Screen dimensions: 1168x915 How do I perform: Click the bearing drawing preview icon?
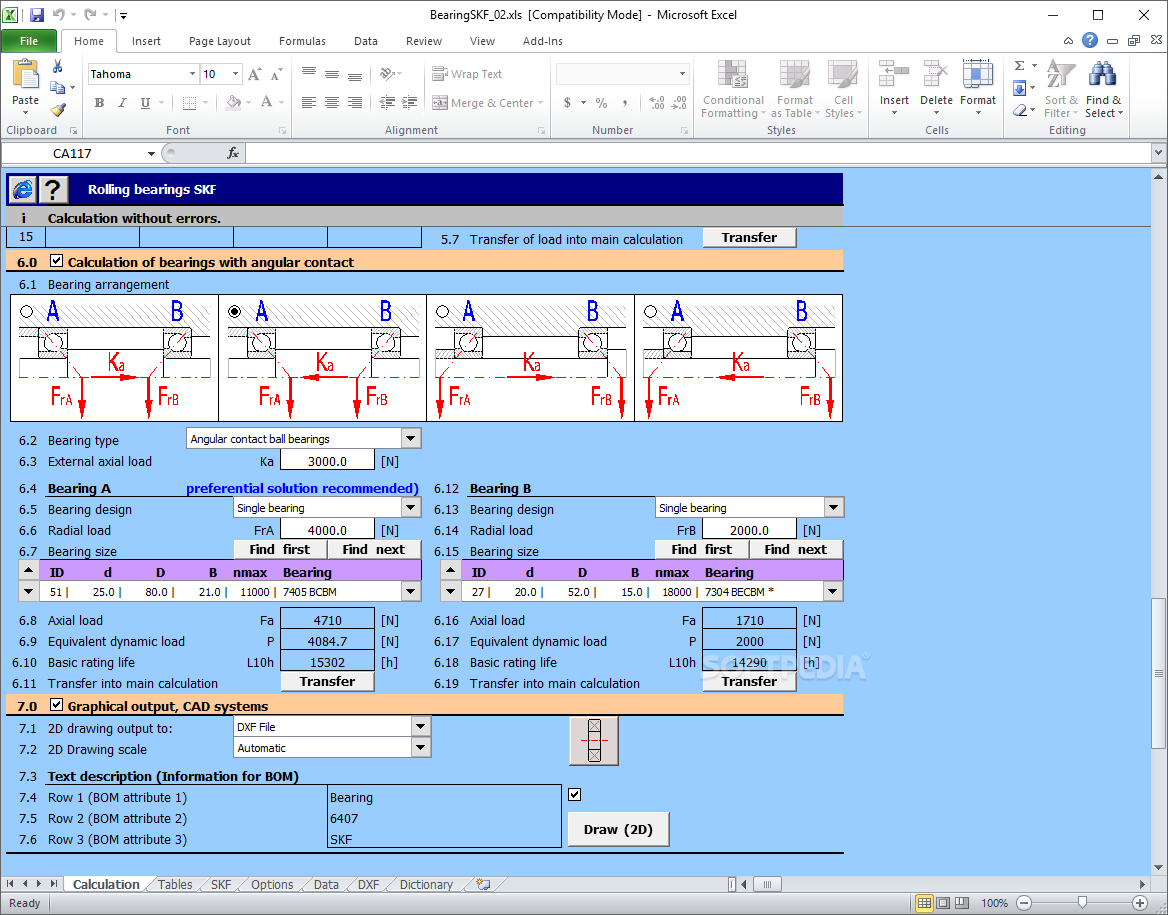(594, 741)
